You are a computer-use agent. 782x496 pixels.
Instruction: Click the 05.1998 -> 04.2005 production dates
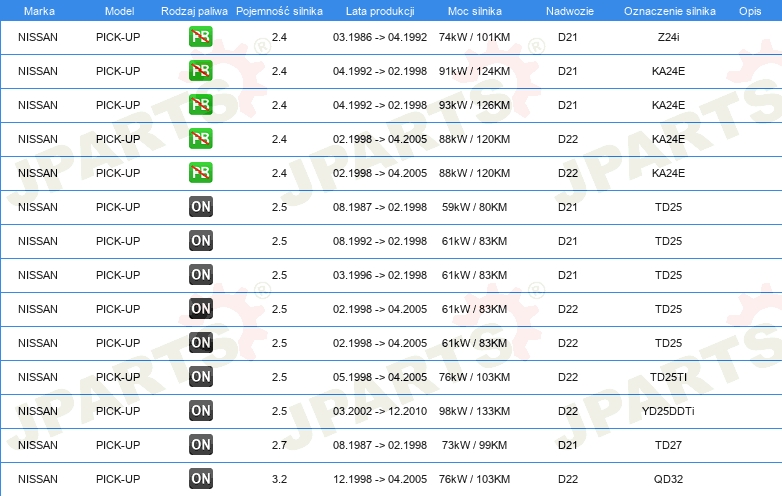click(x=380, y=377)
